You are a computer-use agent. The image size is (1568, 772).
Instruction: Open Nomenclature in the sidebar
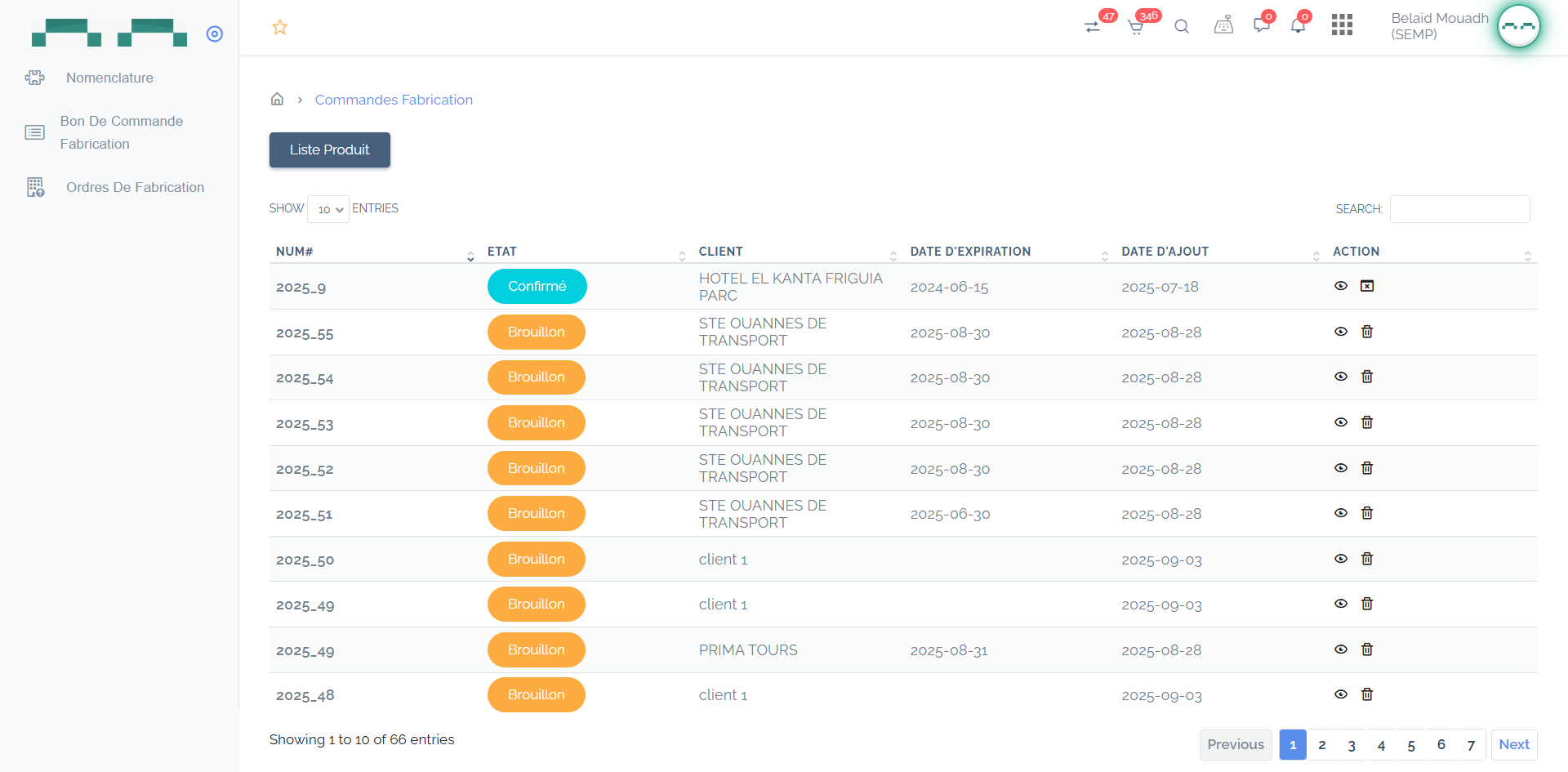(x=109, y=78)
